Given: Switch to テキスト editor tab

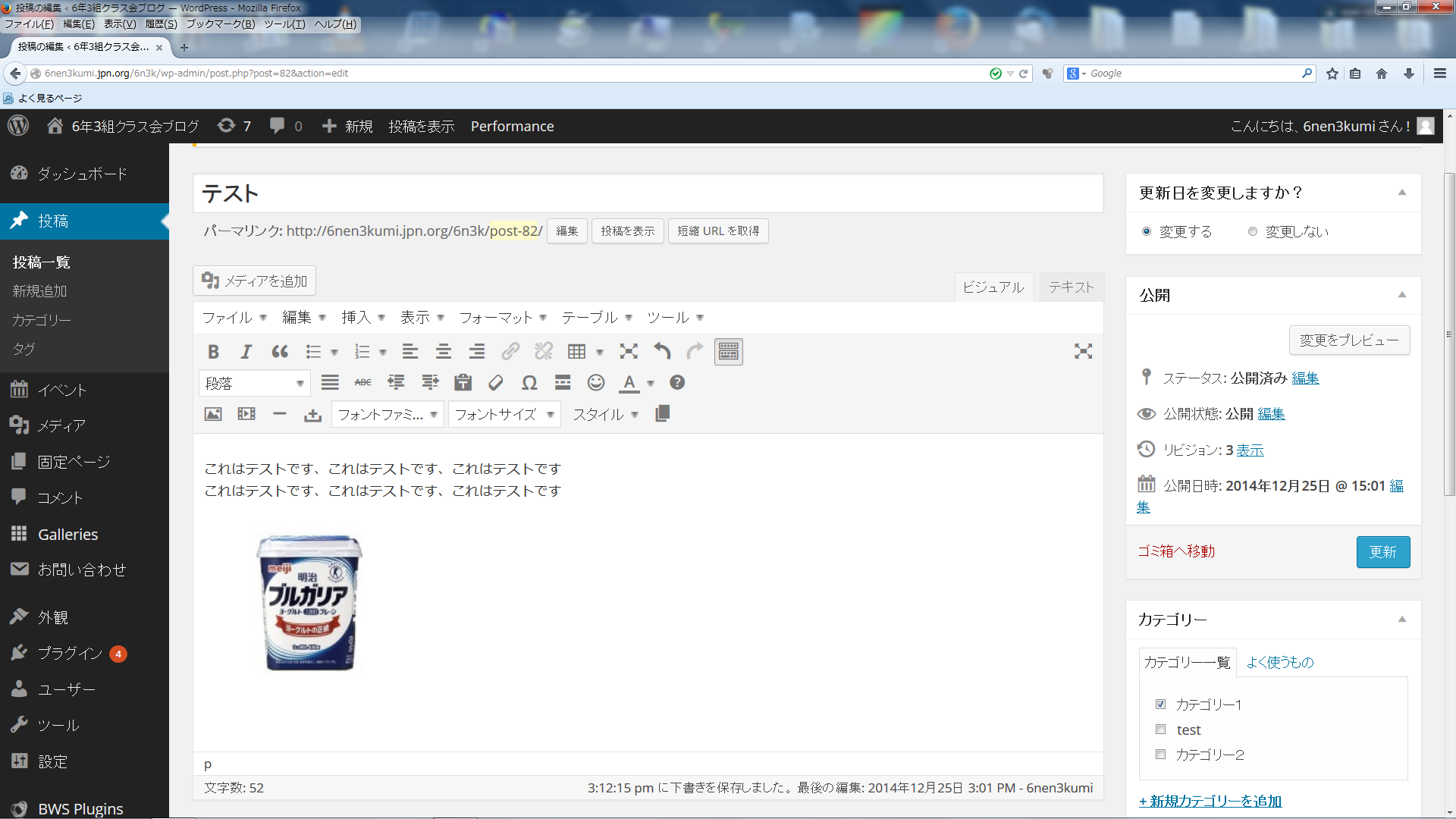Looking at the screenshot, I should click(1071, 287).
